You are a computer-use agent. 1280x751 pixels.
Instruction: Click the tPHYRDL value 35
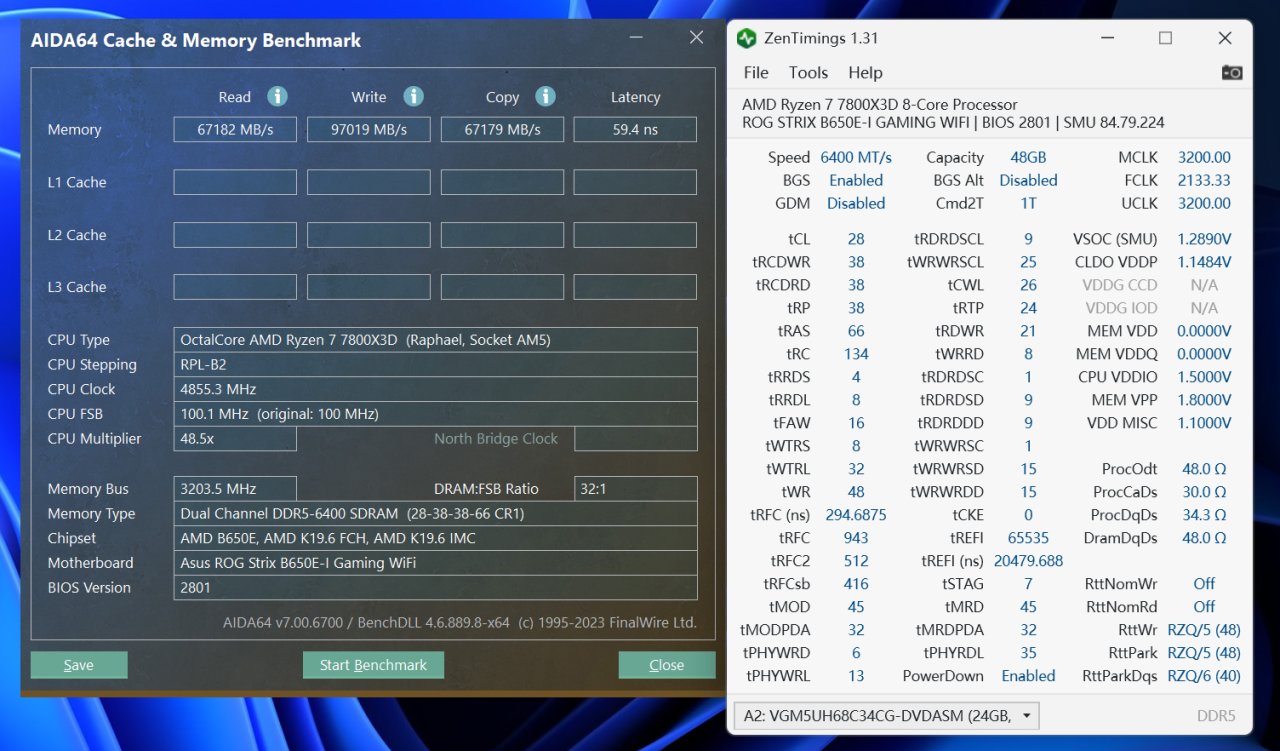pyautogui.click(x=1028, y=653)
